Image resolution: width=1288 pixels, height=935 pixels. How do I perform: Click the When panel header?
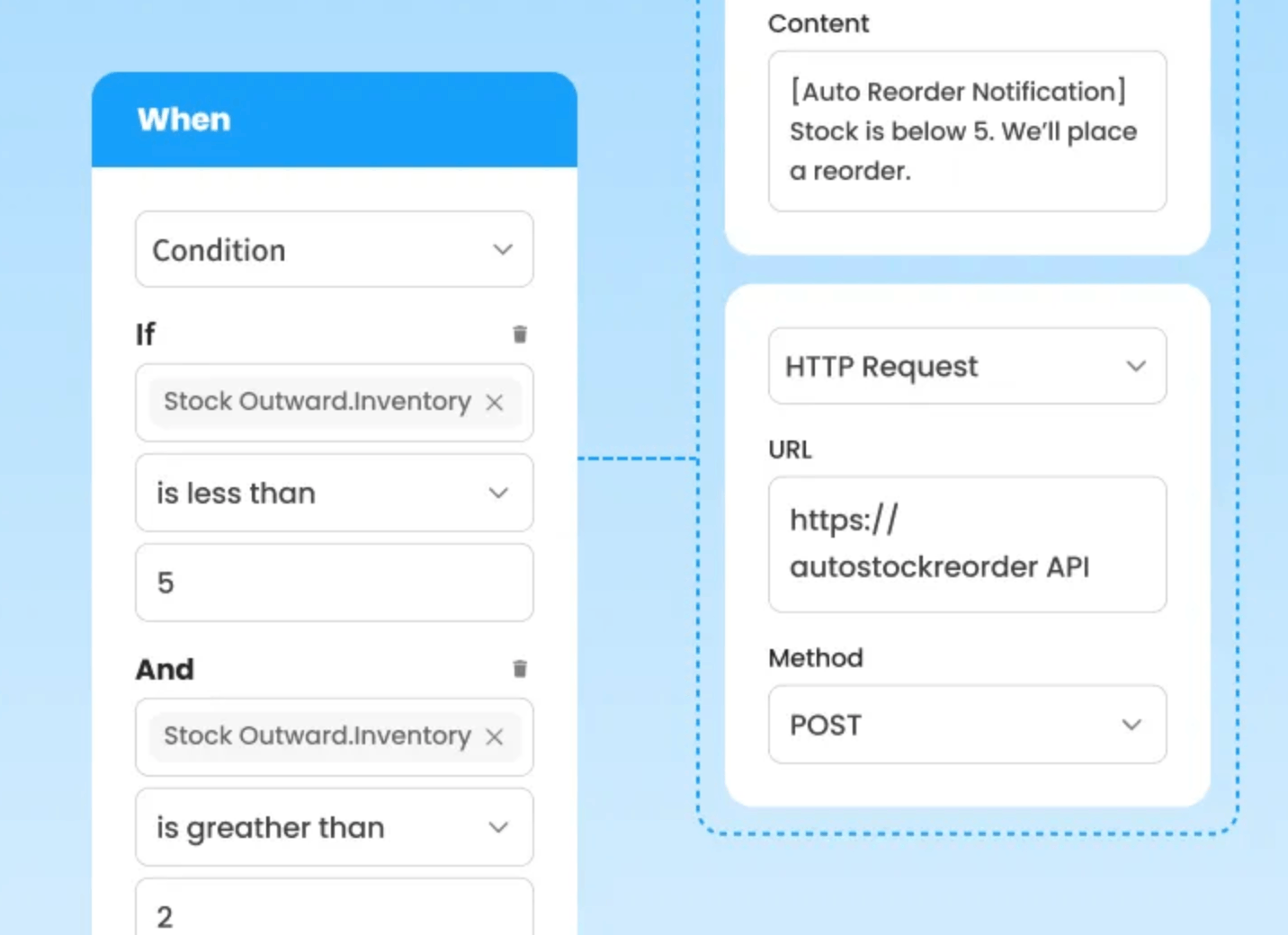[x=335, y=120]
